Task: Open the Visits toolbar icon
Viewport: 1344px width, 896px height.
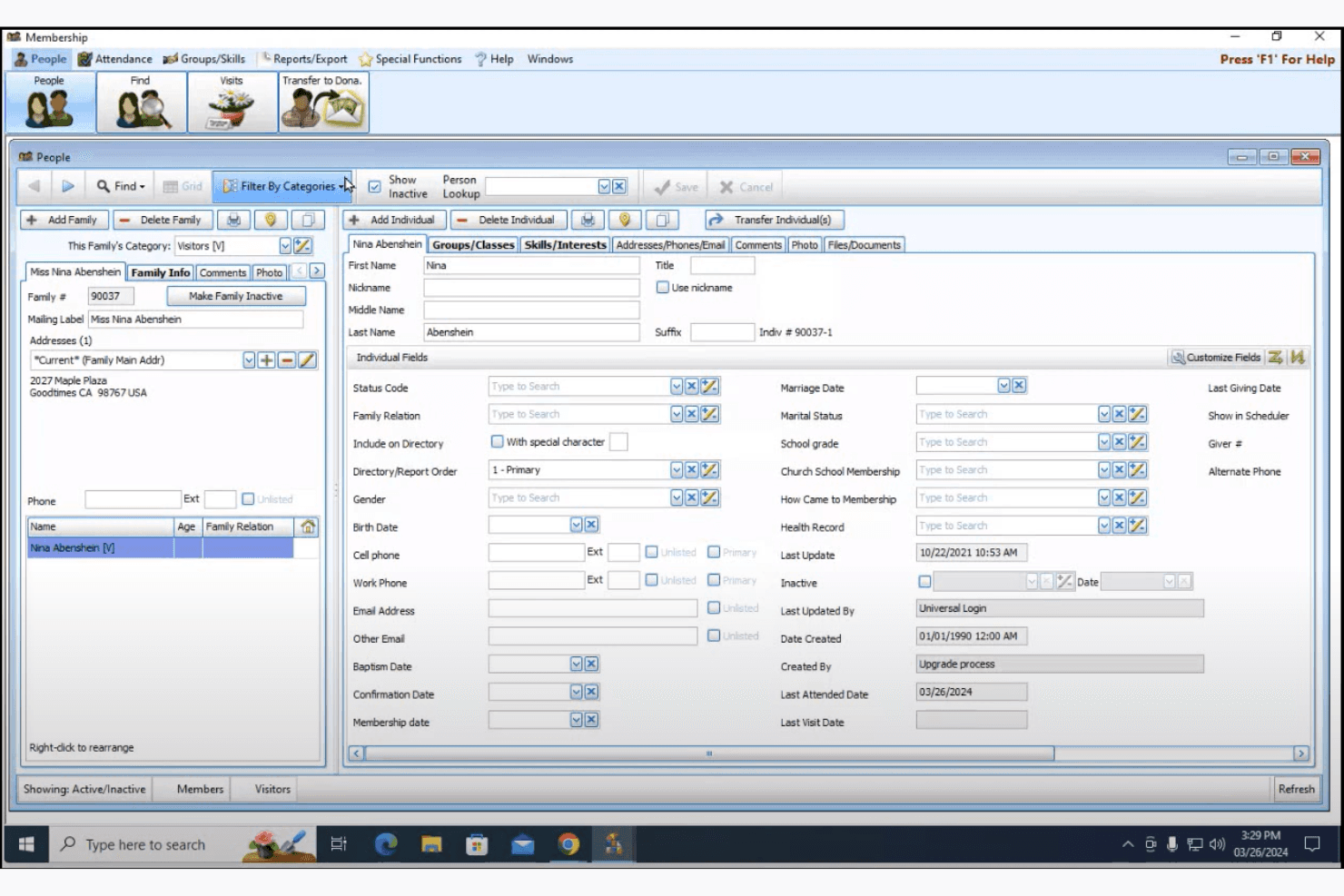Action: coord(232,102)
